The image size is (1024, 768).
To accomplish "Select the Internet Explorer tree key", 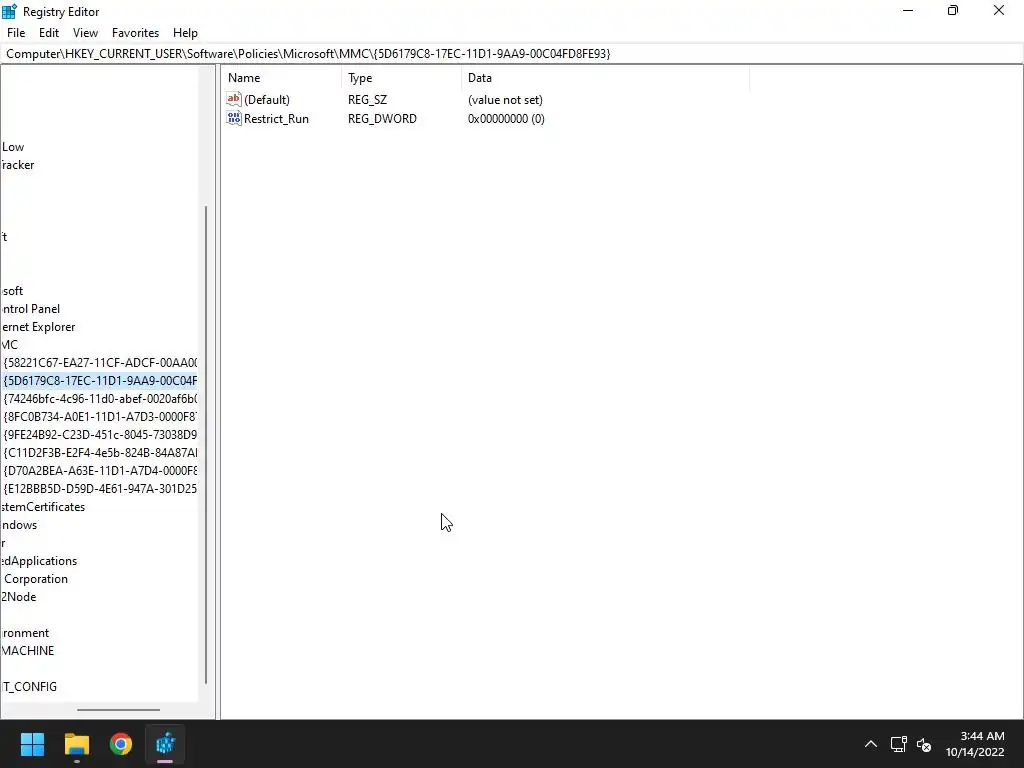I will pyautogui.click(x=38, y=327).
